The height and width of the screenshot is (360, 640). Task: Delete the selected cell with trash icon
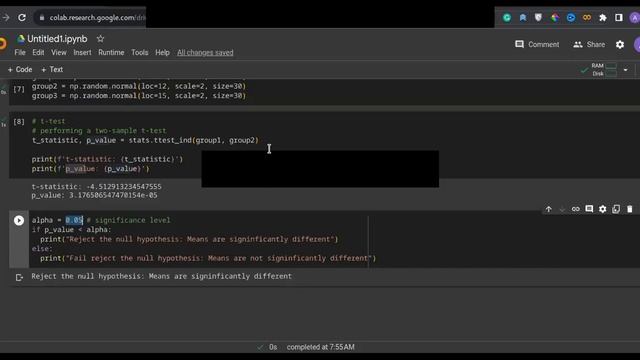click(629, 209)
